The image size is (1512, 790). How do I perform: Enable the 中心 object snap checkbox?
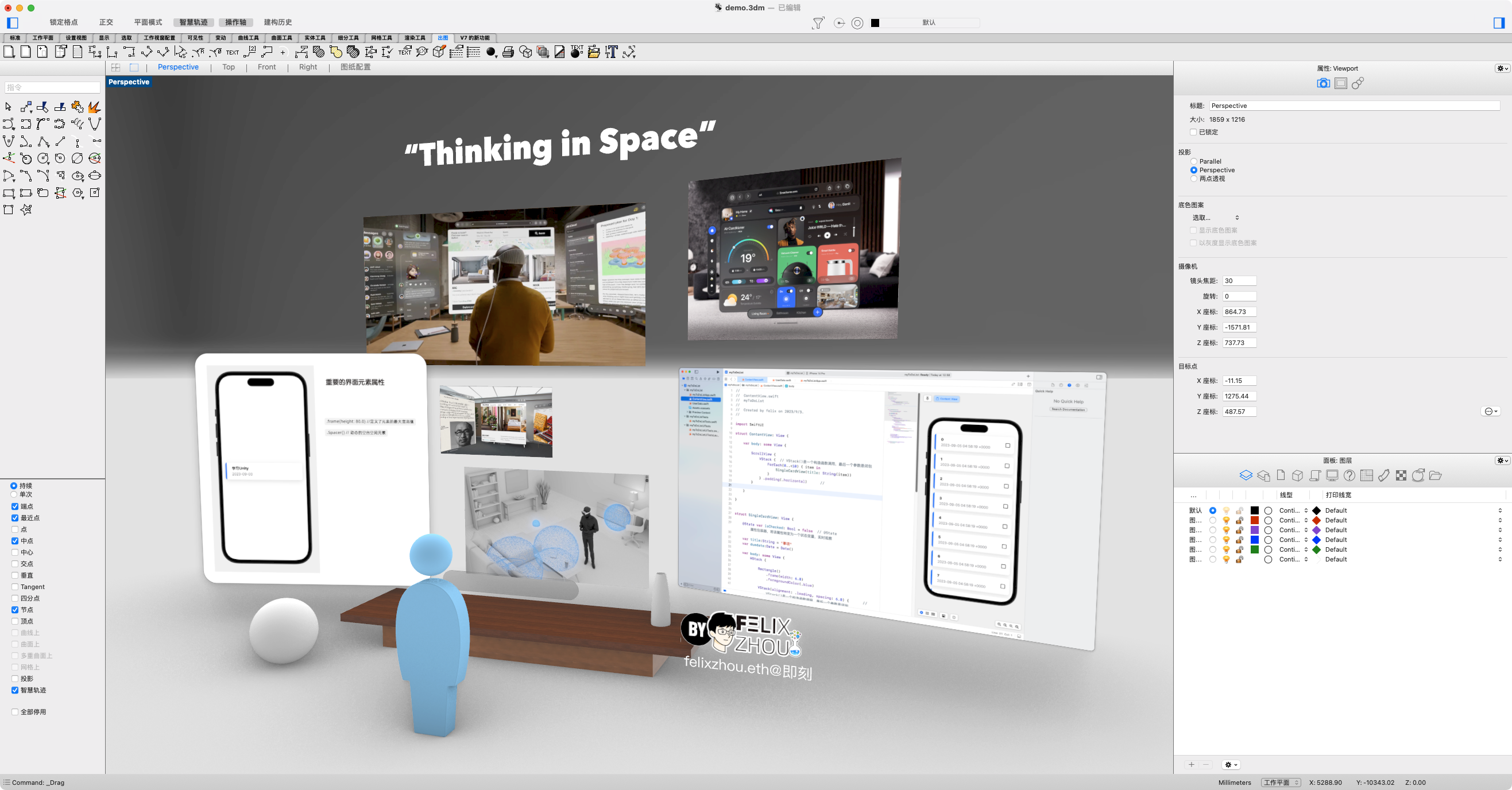click(x=16, y=552)
